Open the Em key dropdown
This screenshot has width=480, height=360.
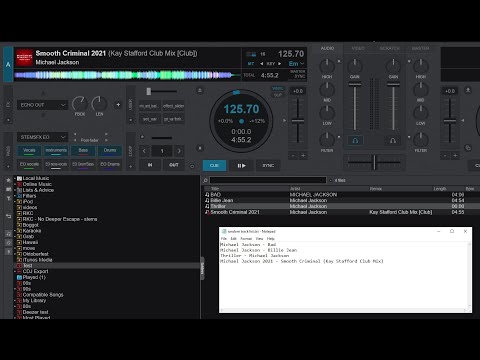click(x=296, y=63)
